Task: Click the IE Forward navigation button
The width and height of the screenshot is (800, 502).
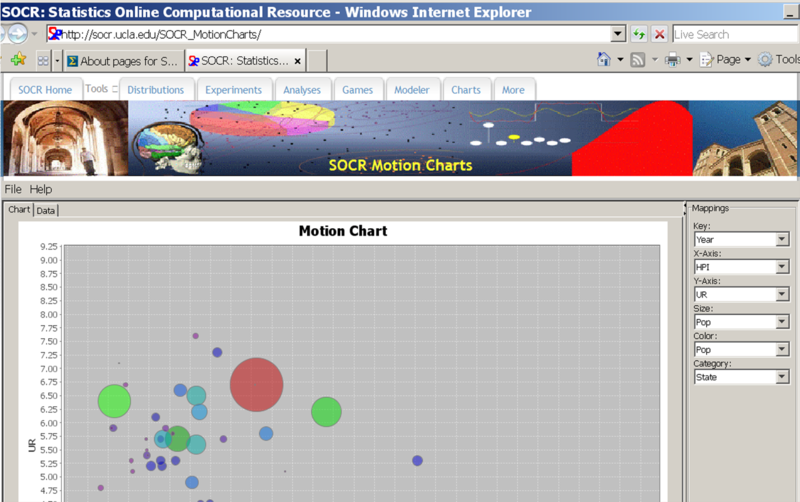Action: point(17,34)
